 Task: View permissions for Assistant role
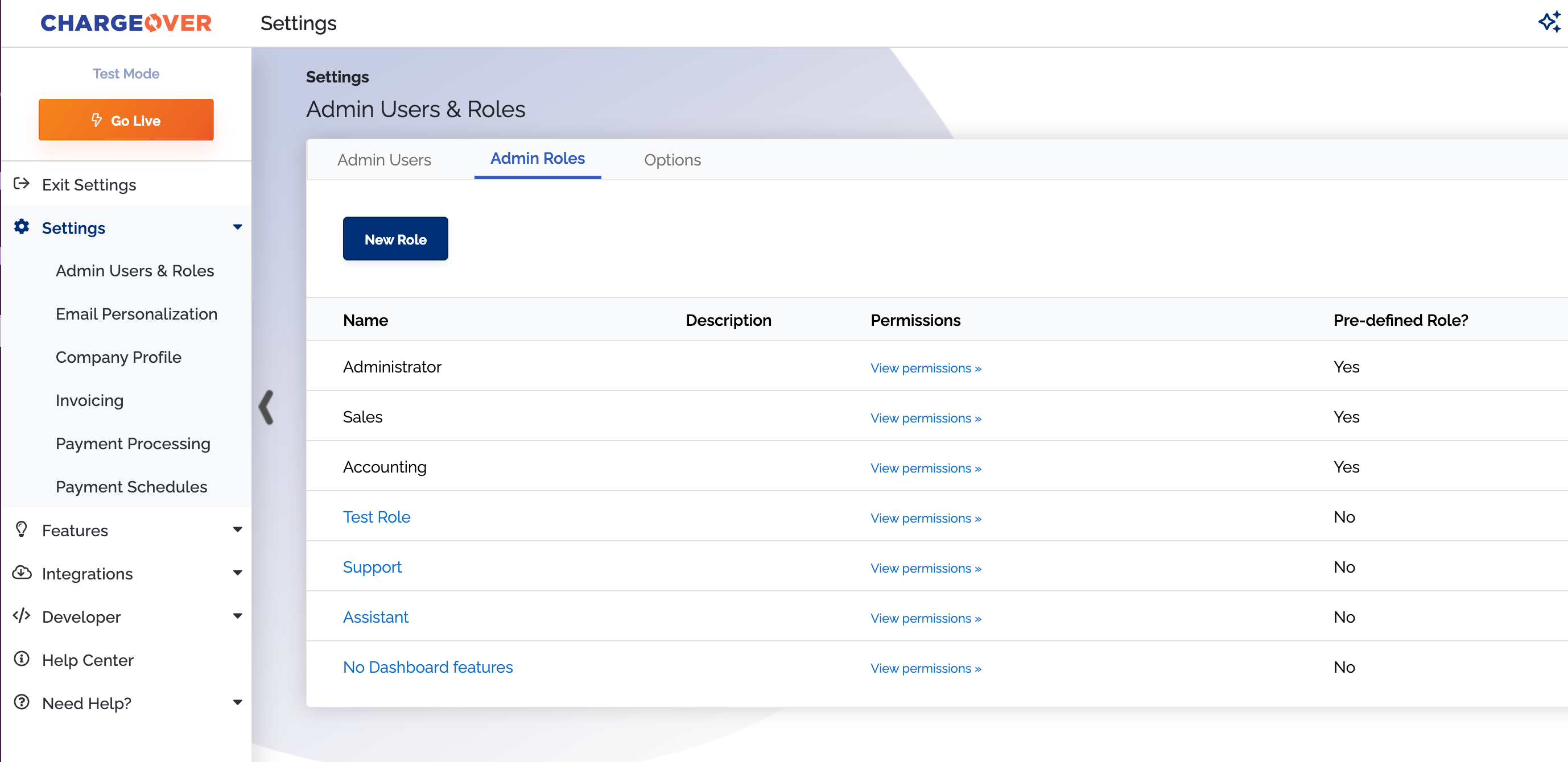[x=925, y=618]
